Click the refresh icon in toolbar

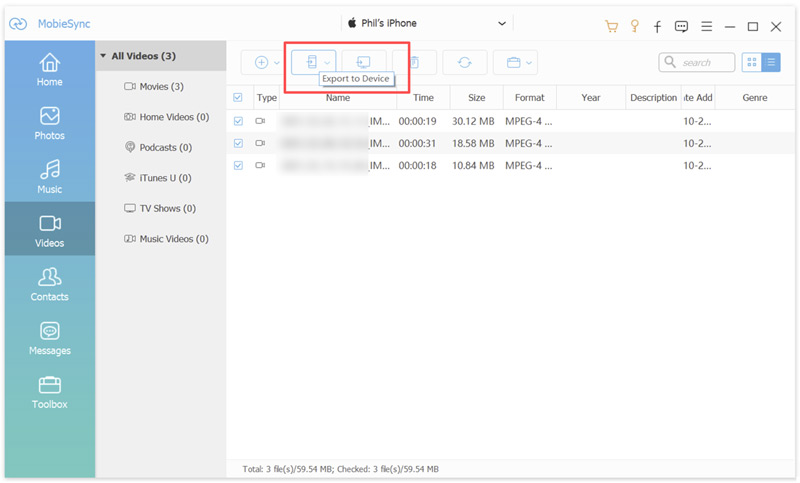(465, 62)
